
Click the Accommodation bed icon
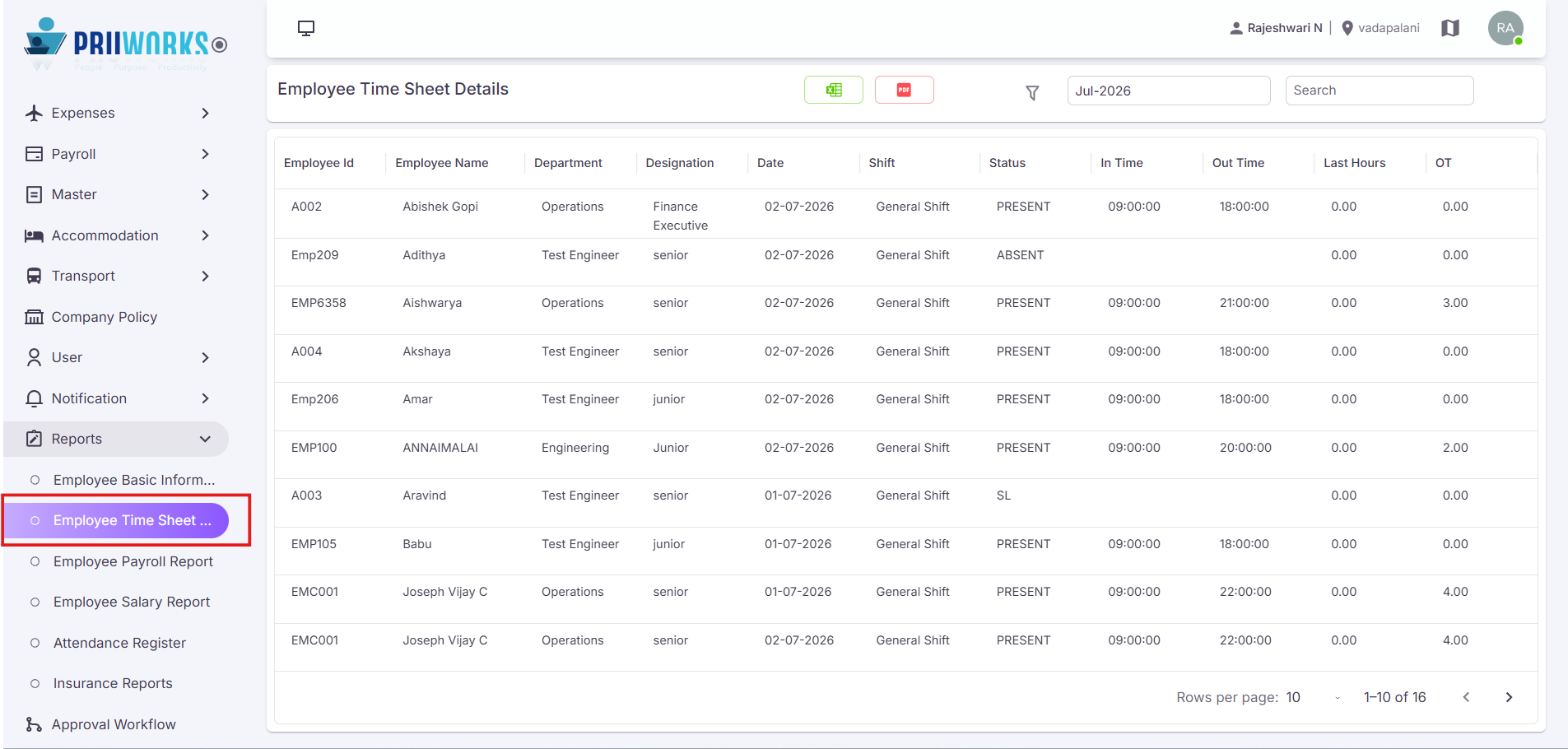[34, 235]
